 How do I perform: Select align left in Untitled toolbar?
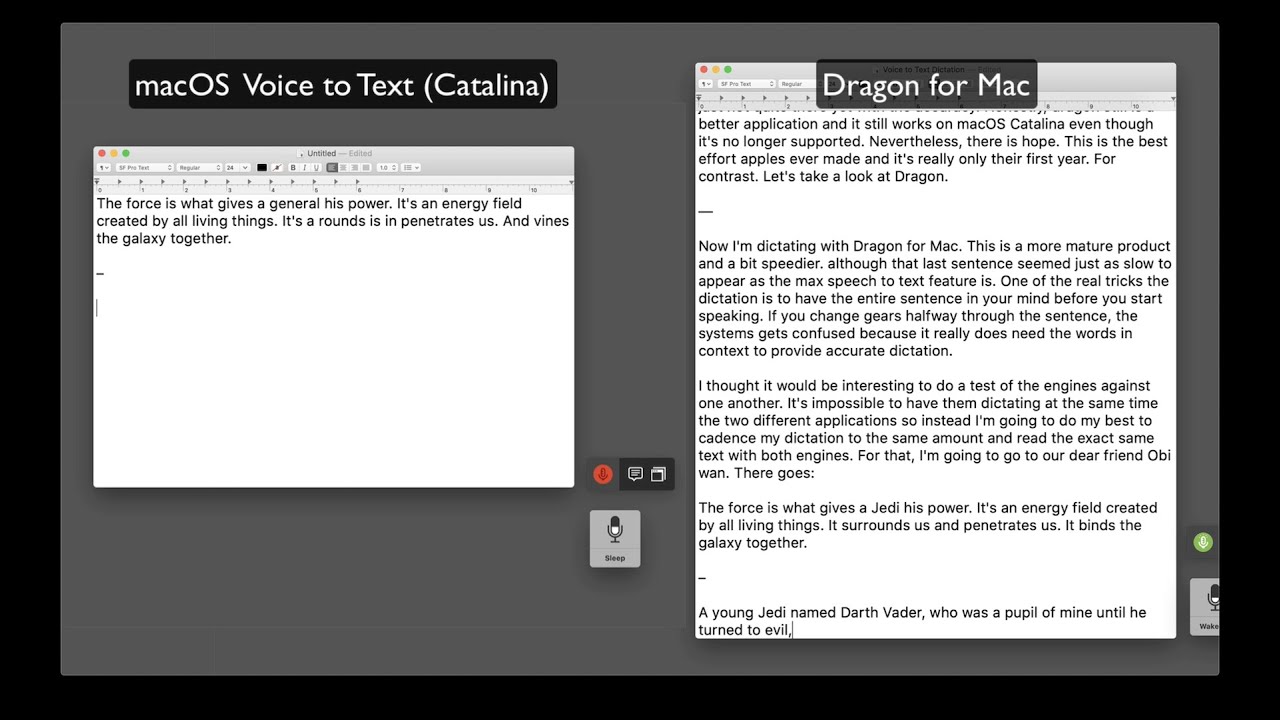click(332, 167)
